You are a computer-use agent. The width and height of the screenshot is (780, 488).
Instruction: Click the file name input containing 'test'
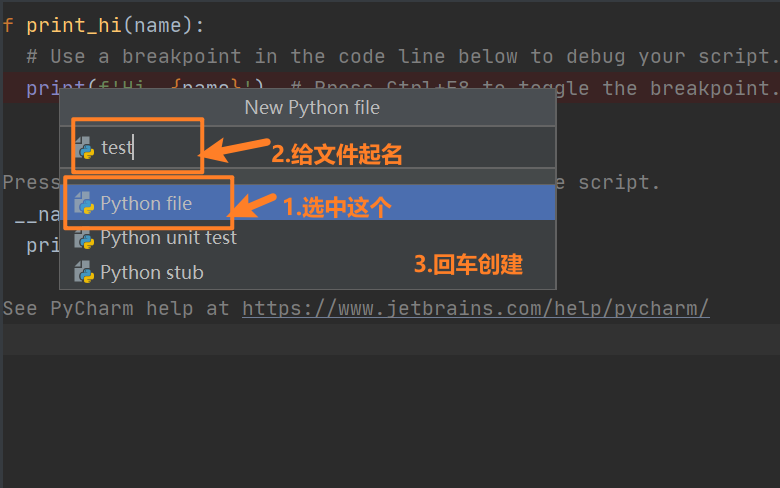point(307,147)
